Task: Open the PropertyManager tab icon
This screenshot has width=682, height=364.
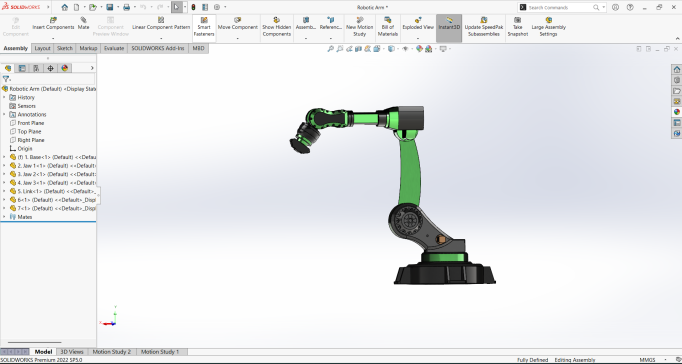Action: pyautogui.click(x=22, y=68)
